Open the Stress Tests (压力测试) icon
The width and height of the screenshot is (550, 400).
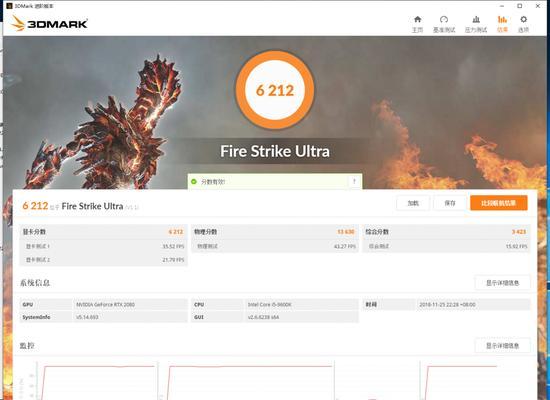tap(476, 24)
